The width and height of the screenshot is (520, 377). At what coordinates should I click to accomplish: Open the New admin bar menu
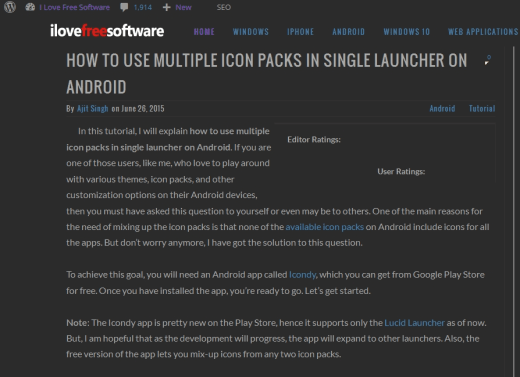coord(183,7)
